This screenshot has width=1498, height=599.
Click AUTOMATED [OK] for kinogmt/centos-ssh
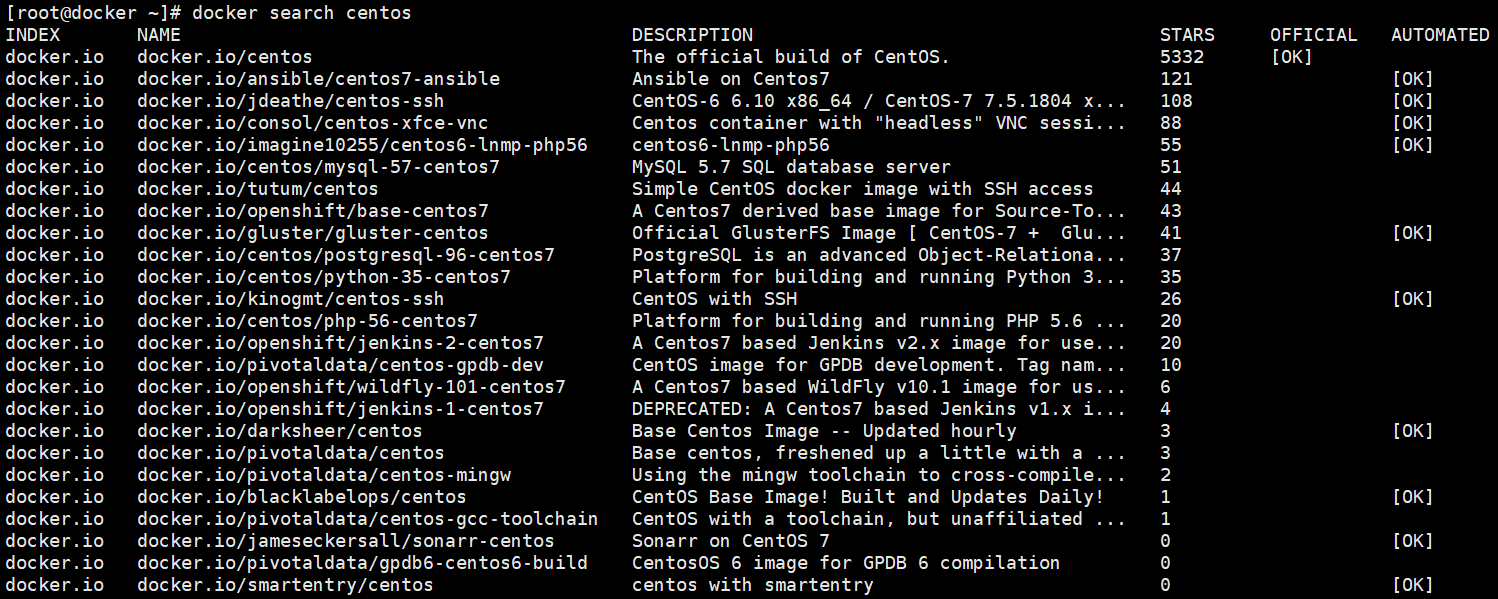click(x=1413, y=299)
